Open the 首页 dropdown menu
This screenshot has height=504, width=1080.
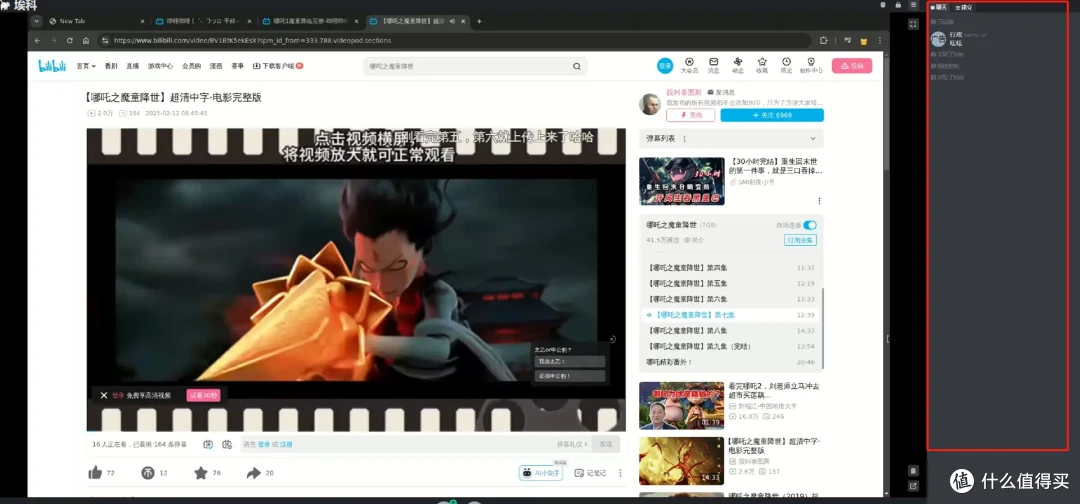(87, 66)
